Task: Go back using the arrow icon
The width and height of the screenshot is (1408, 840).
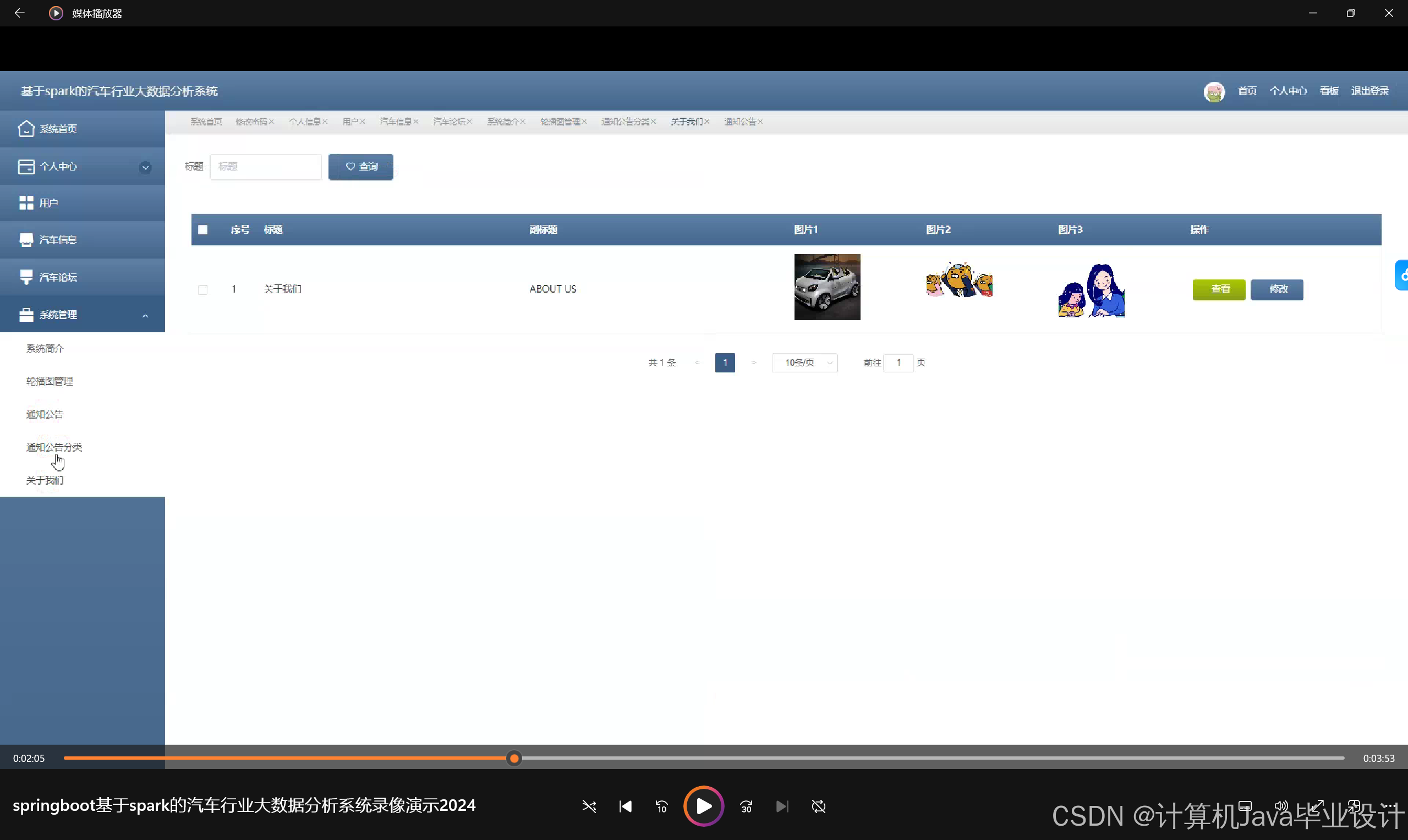Action: 19,13
